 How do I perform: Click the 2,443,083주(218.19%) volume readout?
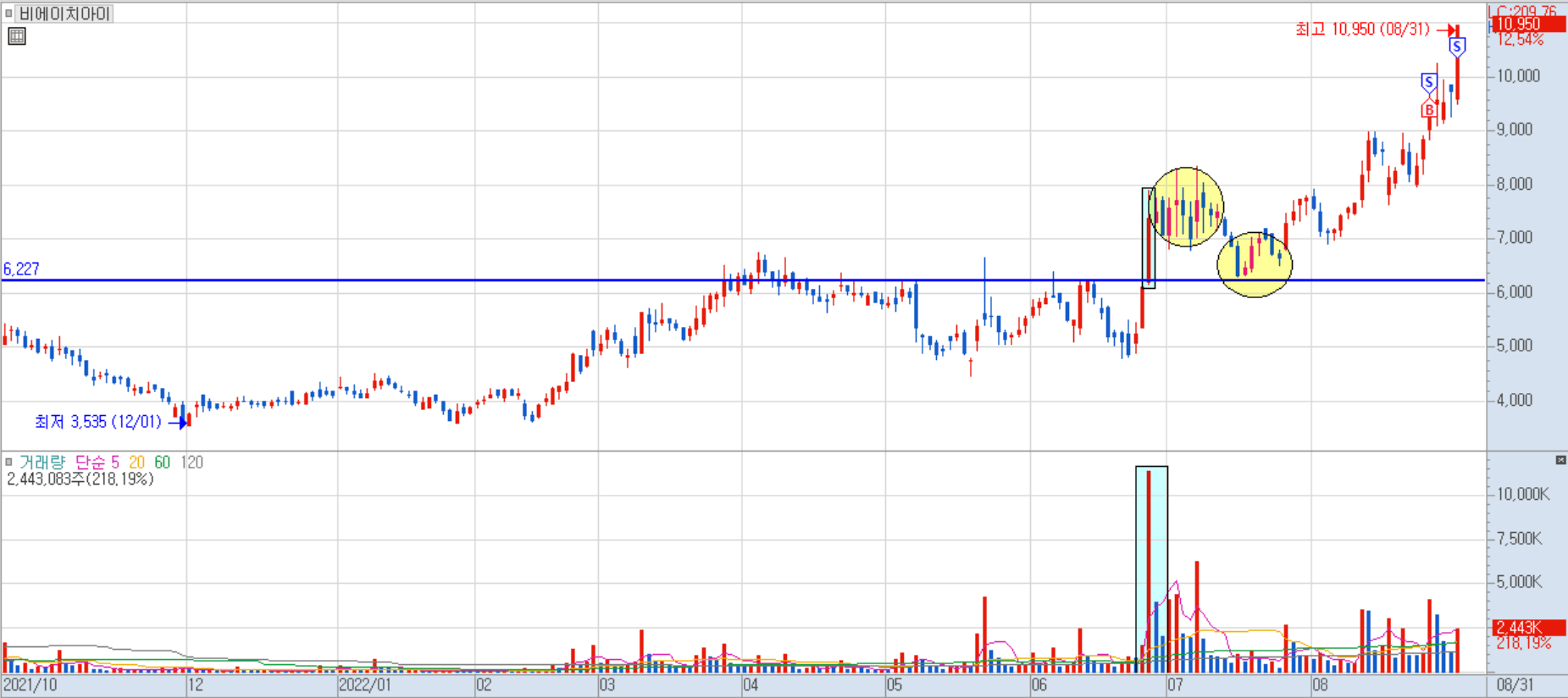[x=80, y=479]
